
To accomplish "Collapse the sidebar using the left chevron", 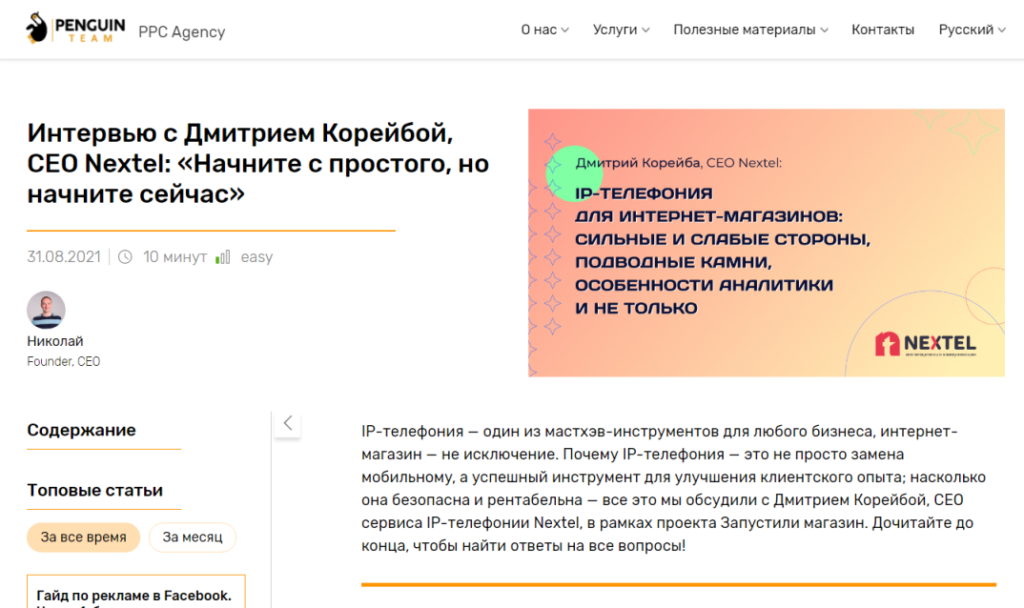I will click(x=287, y=423).
